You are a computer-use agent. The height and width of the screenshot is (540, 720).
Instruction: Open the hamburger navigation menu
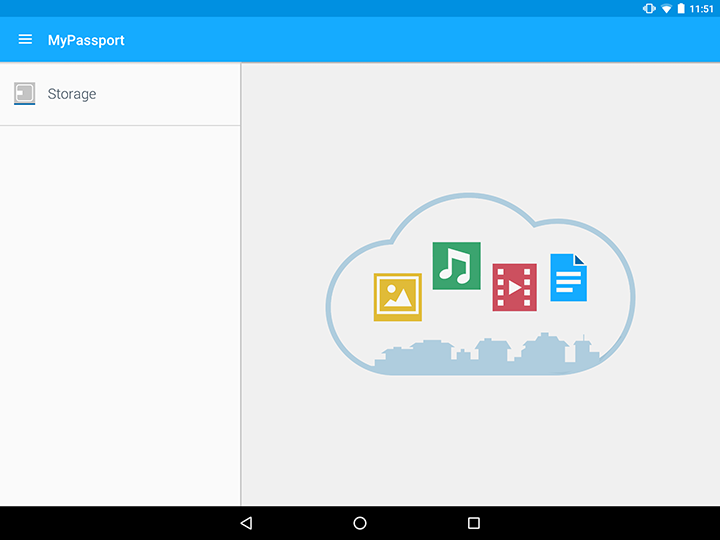coord(25,40)
